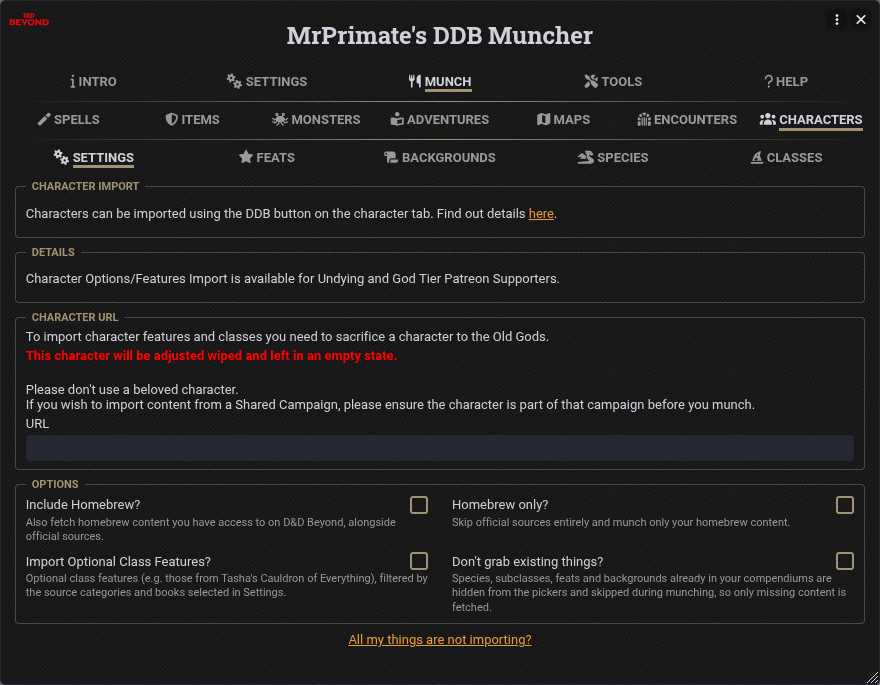Click the gears icon beside sub Settings
This screenshot has height=685, width=880.
point(61,157)
